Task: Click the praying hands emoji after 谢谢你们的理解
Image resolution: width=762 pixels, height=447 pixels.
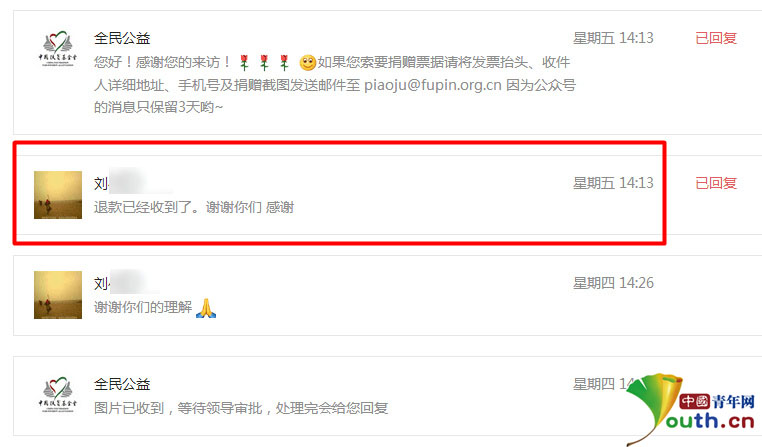Action: click(206, 308)
